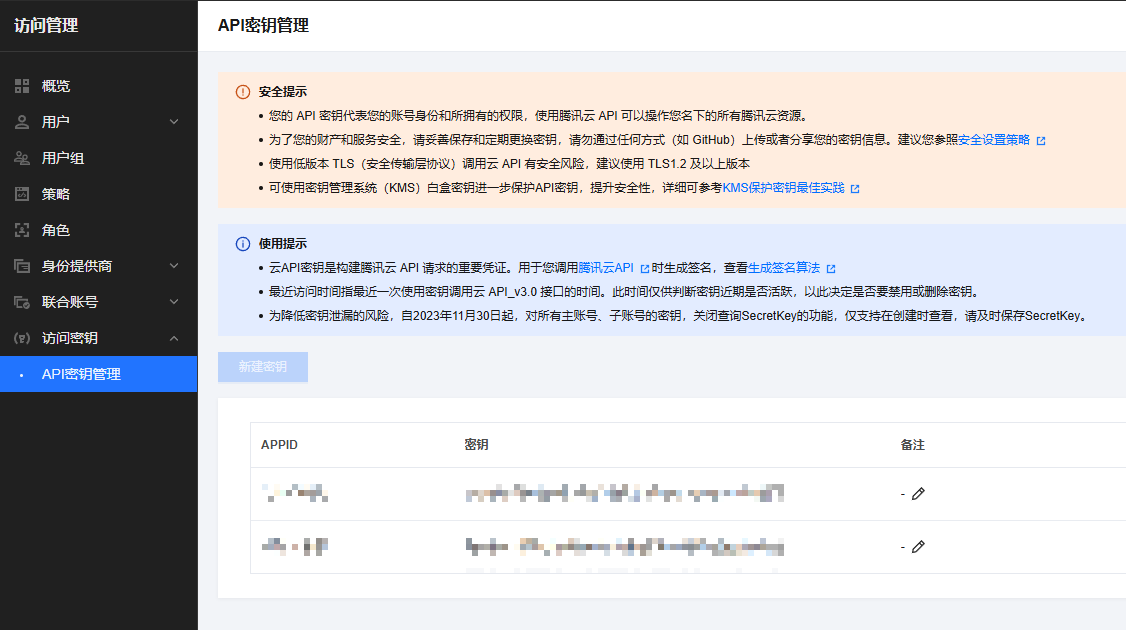Edit the remark for the first key row
1126x630 pixels.
click(918, 494)
